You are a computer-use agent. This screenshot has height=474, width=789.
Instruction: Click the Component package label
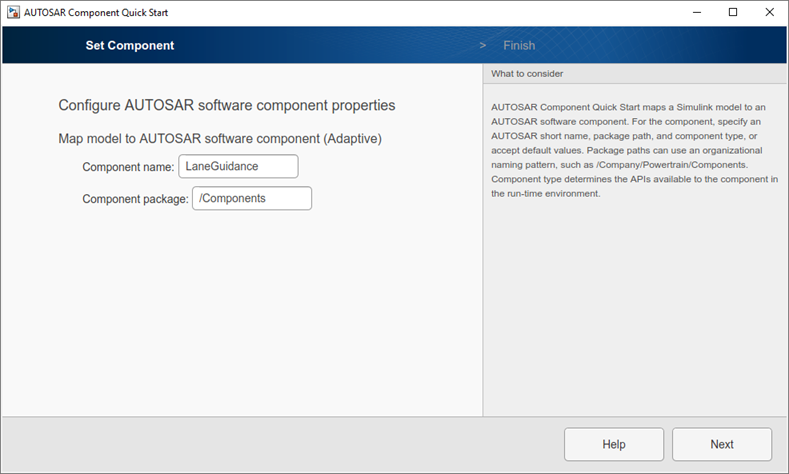[x=135, y=199]
